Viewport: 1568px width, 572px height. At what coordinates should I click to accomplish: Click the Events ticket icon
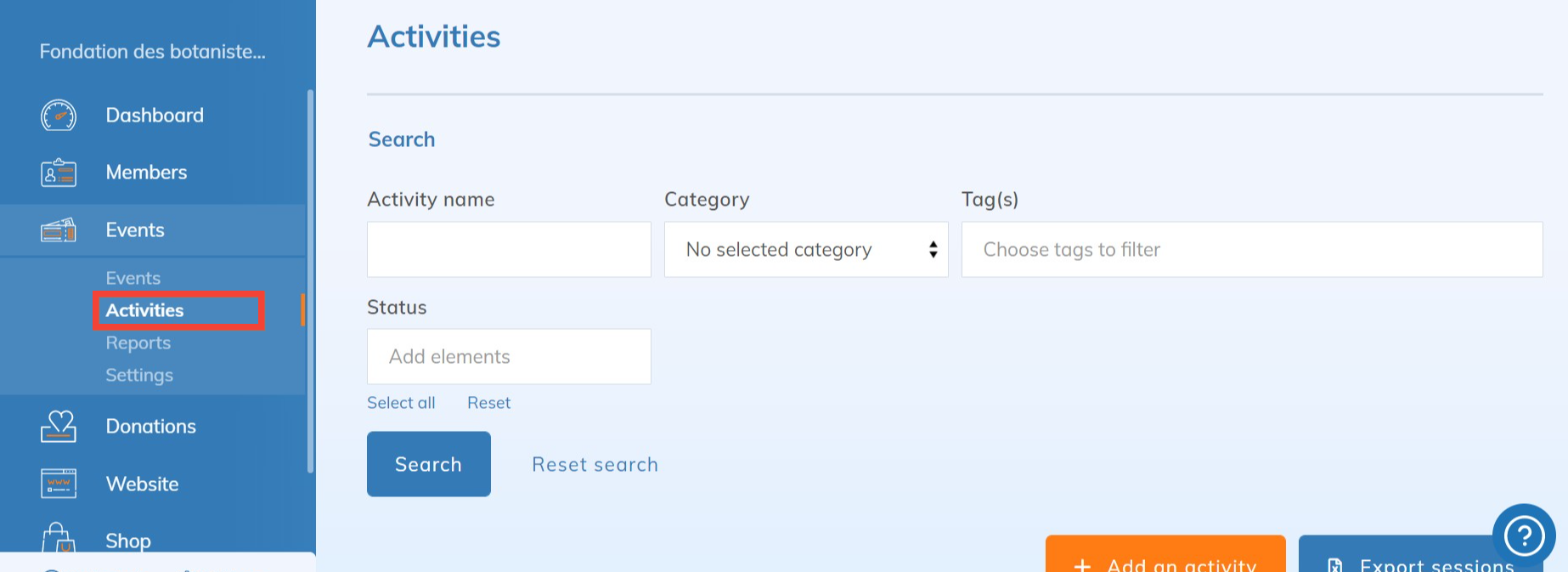59,230
